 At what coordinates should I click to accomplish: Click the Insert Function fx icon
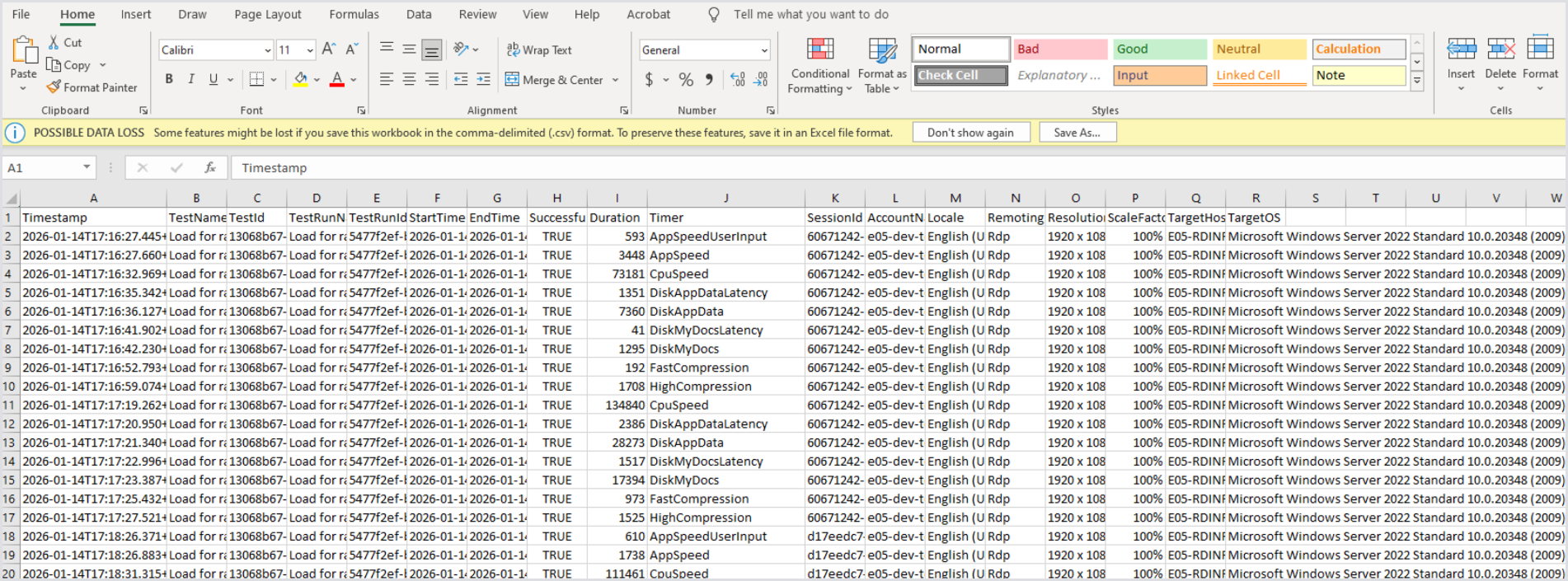click(210, 168)
